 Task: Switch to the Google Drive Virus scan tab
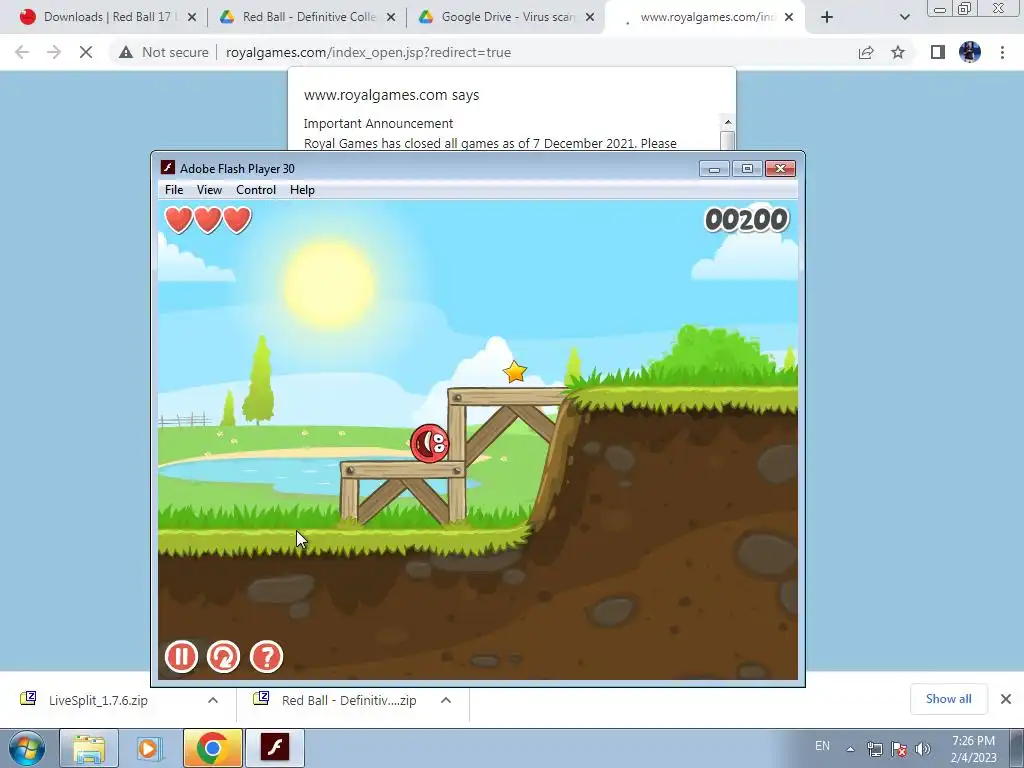(x=507, y=17)
